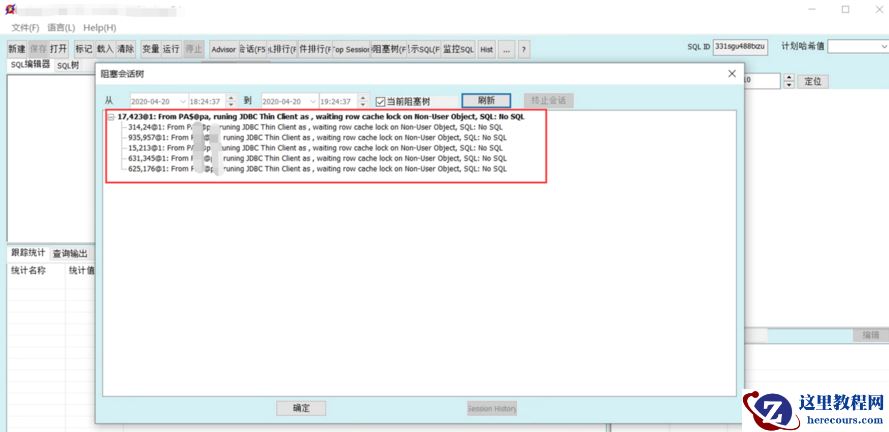The image size is (889, 432).
Task: Toggle the 当前阻塞树 checkbox
Action: coord(380,101)
